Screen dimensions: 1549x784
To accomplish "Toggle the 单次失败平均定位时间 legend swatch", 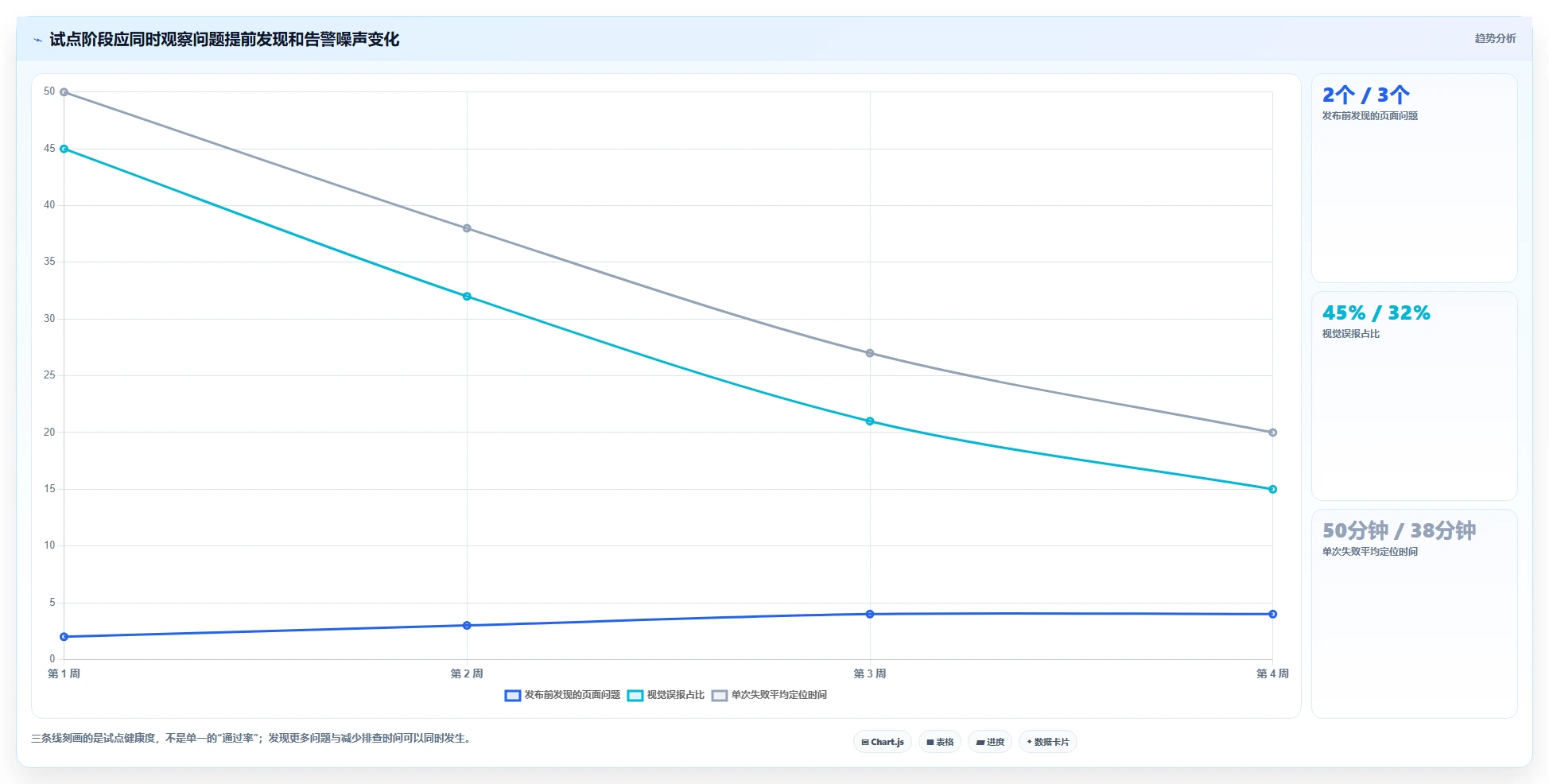I will [x=720, y=695].
